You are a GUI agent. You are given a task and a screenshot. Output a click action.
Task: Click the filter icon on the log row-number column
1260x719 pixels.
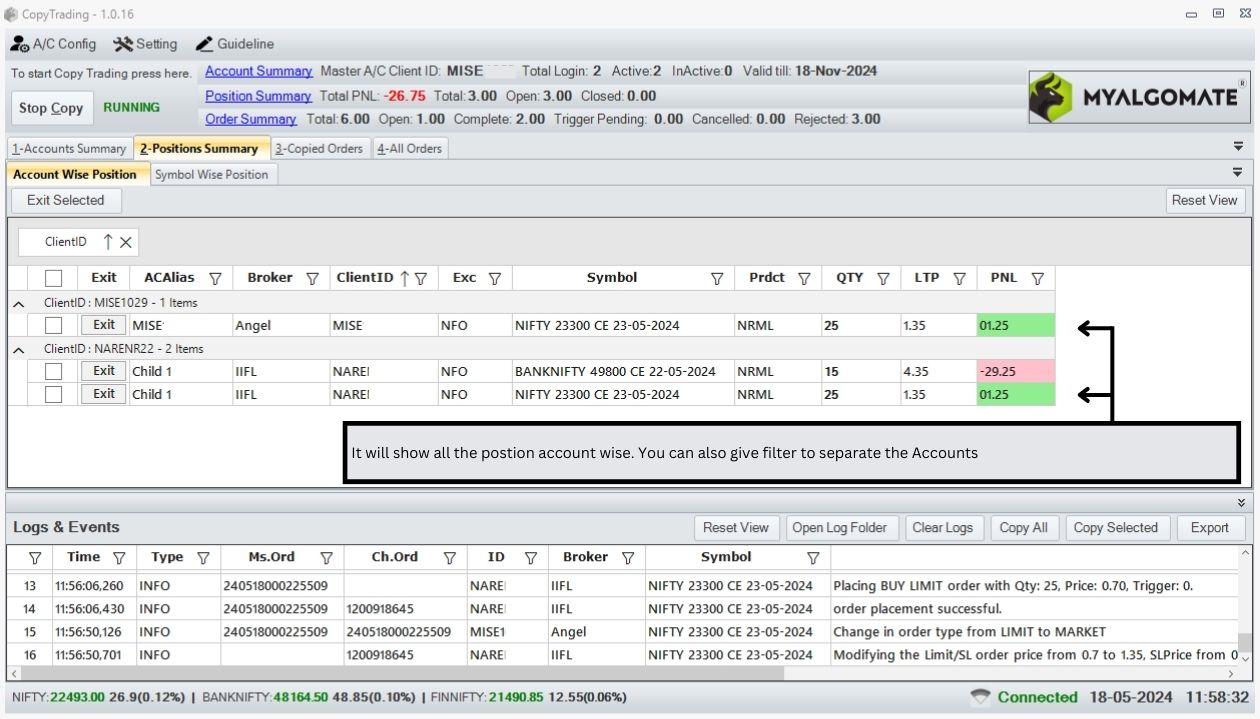35,557
